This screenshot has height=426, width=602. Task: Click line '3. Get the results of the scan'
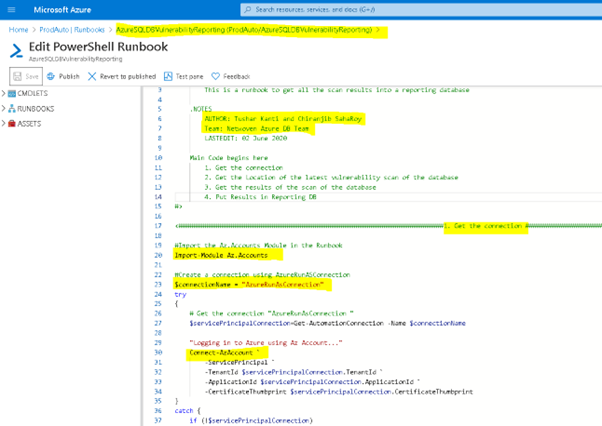click(x=290, y=187)
